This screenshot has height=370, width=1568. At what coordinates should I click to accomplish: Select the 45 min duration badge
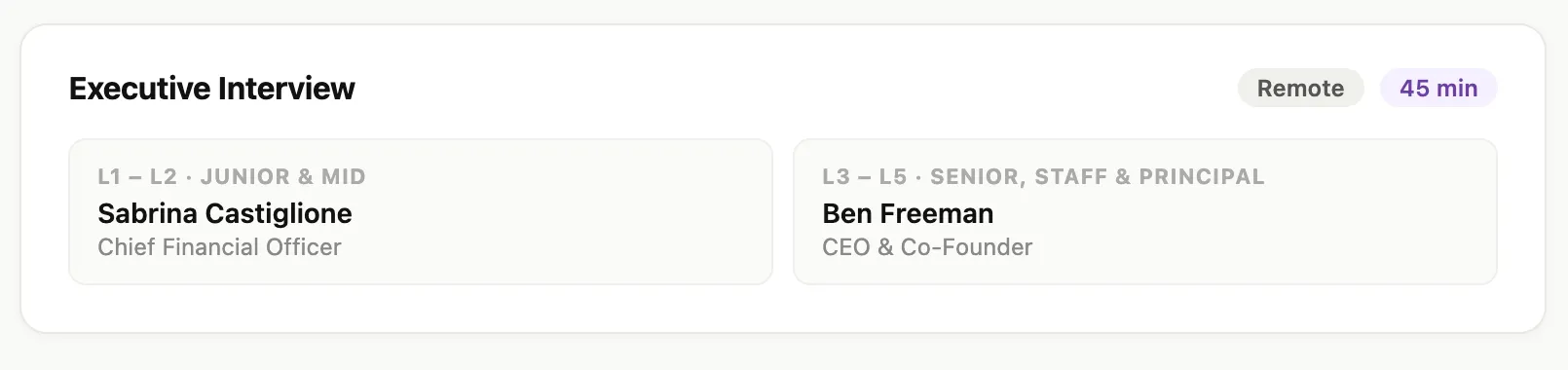pyautogui.click(x=1438, y=89)
